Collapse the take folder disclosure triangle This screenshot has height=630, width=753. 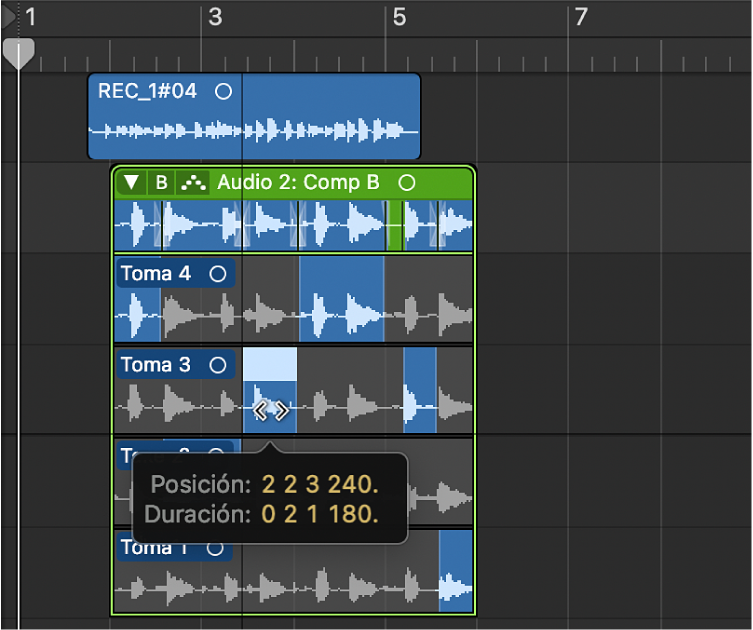[131, 182]
